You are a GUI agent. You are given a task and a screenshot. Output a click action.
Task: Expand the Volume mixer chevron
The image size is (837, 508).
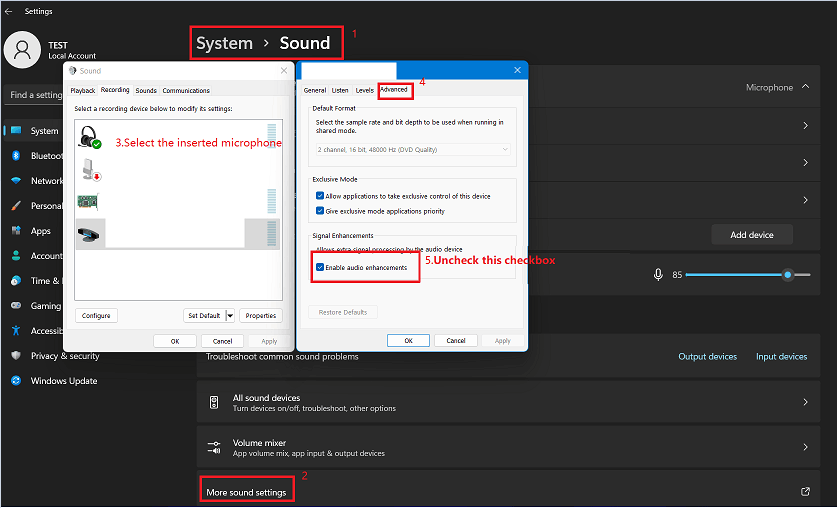pyautogui.click(x=806, y=447)
